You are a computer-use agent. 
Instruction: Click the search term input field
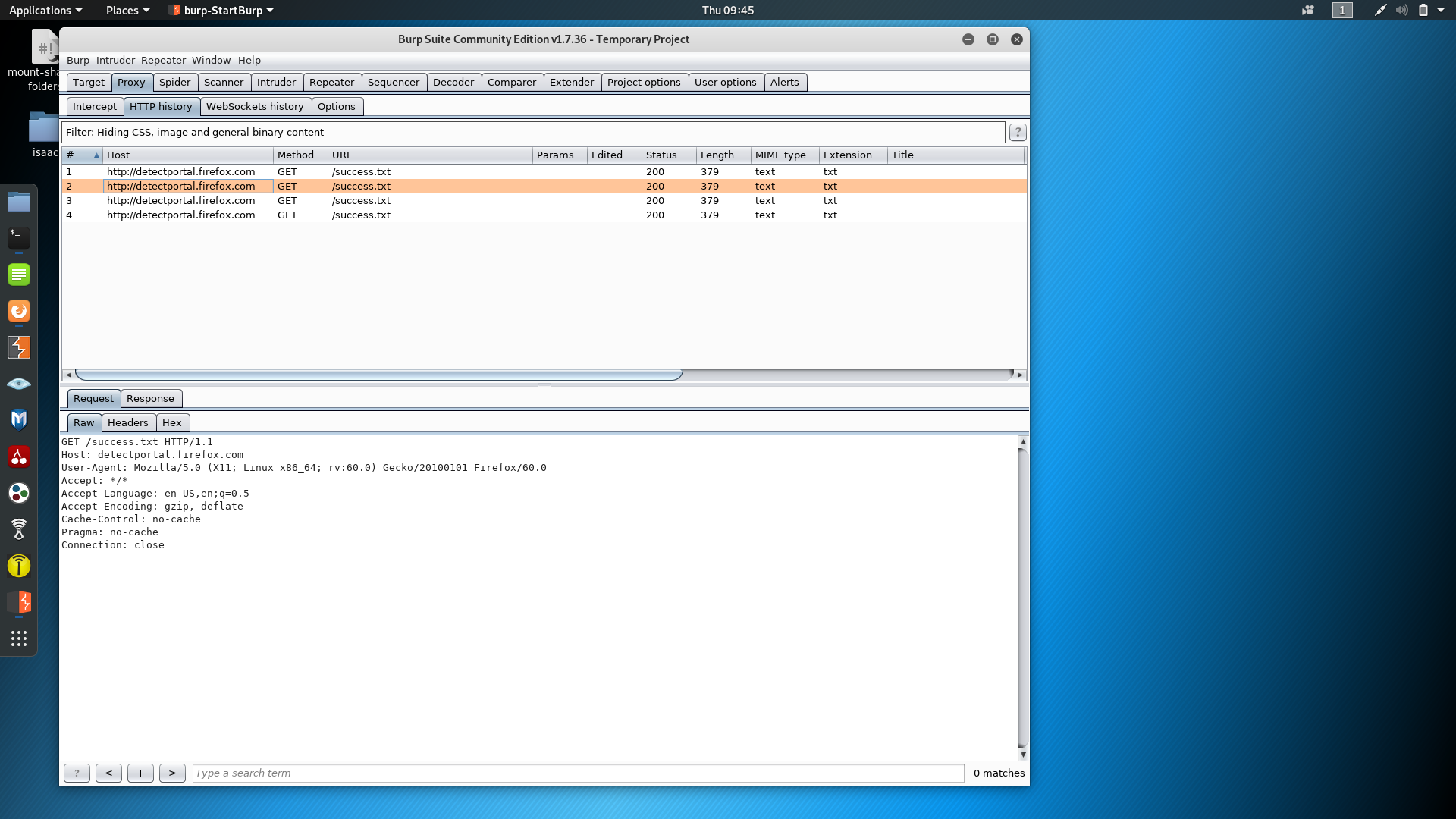pyautogui.click(x=455, y=773)
